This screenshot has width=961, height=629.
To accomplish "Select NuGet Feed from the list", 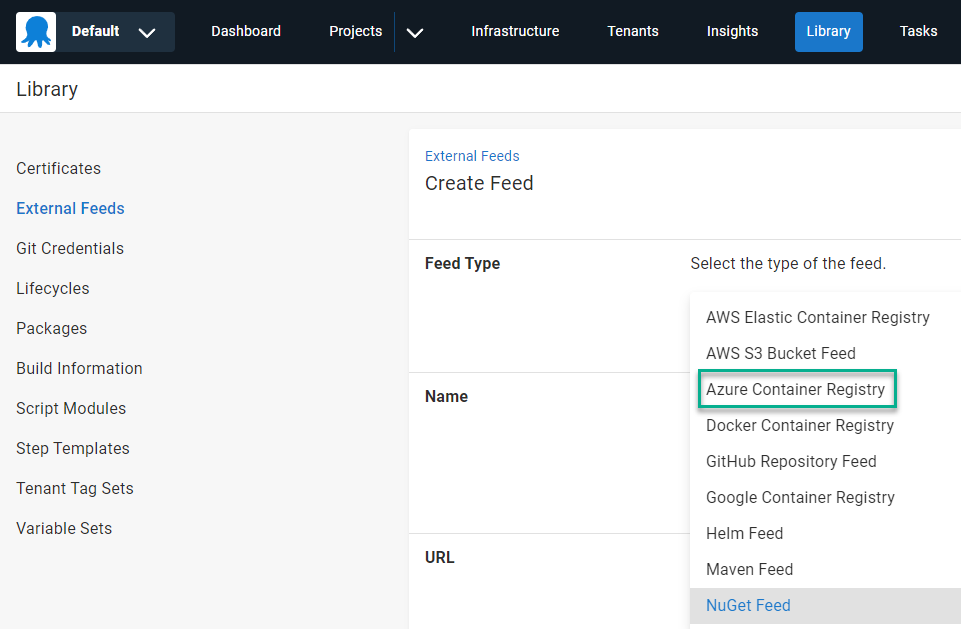I will [748, 605].
